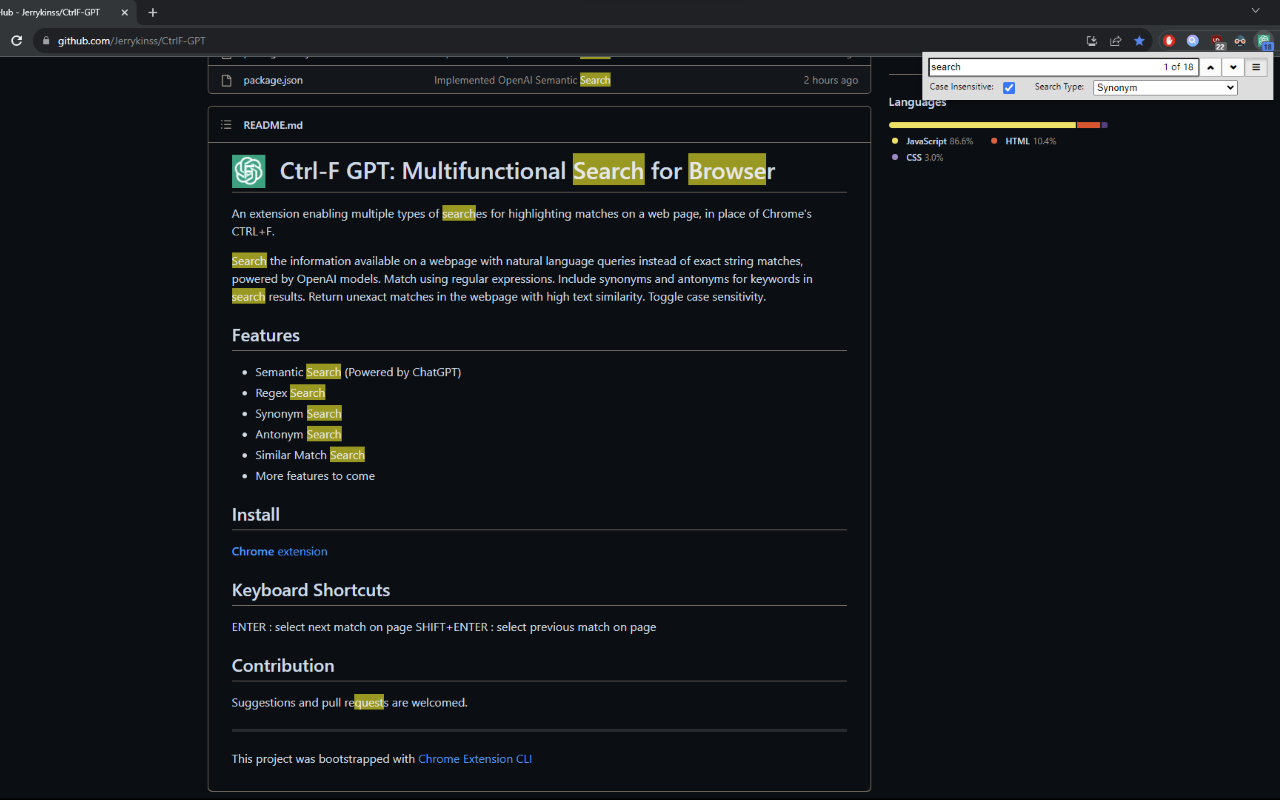Open the Search Type dropdown
Screen dimensions: 1280x800
click(x=1165, y=88)
